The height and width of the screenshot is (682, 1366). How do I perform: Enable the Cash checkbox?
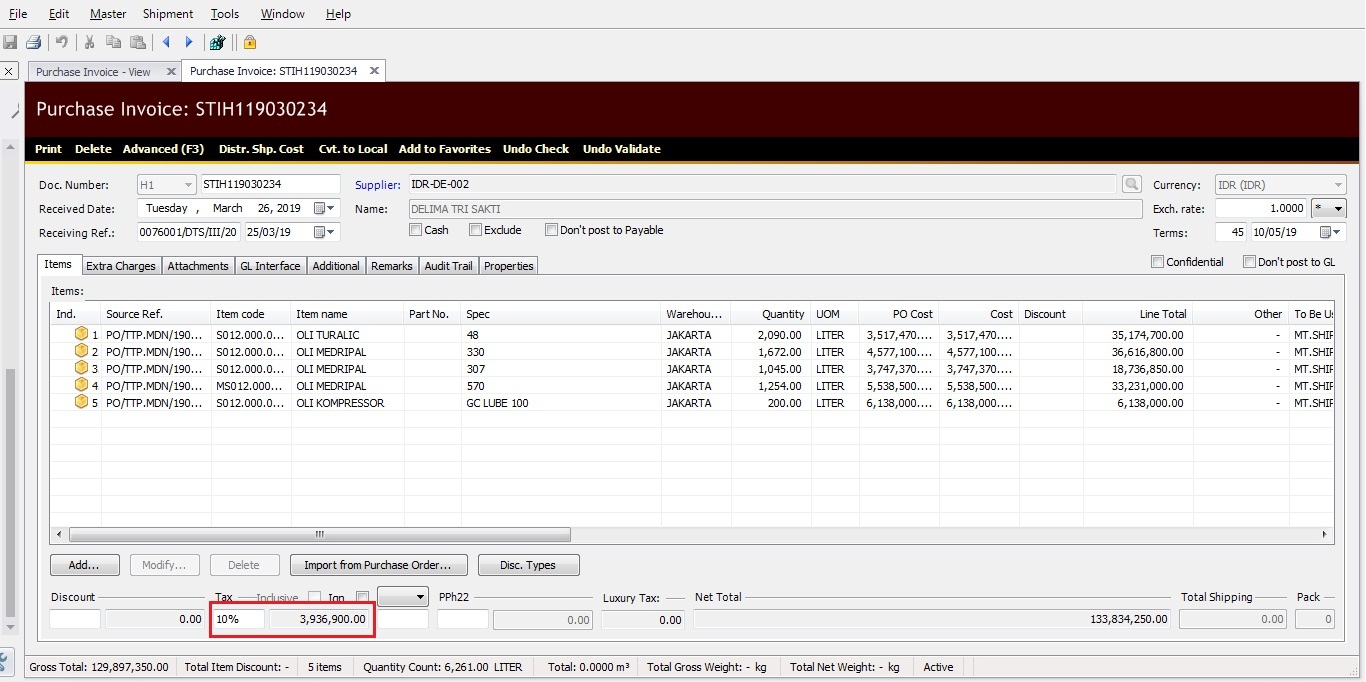(416, 230)
